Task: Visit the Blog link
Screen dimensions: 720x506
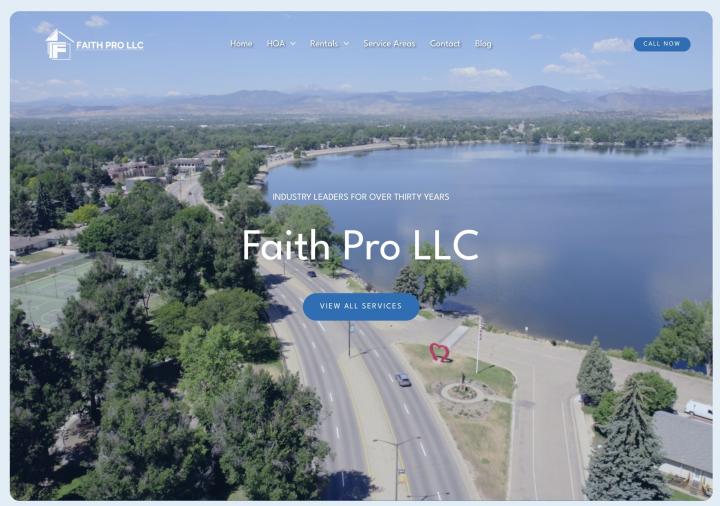Action: tap(483, 44)
